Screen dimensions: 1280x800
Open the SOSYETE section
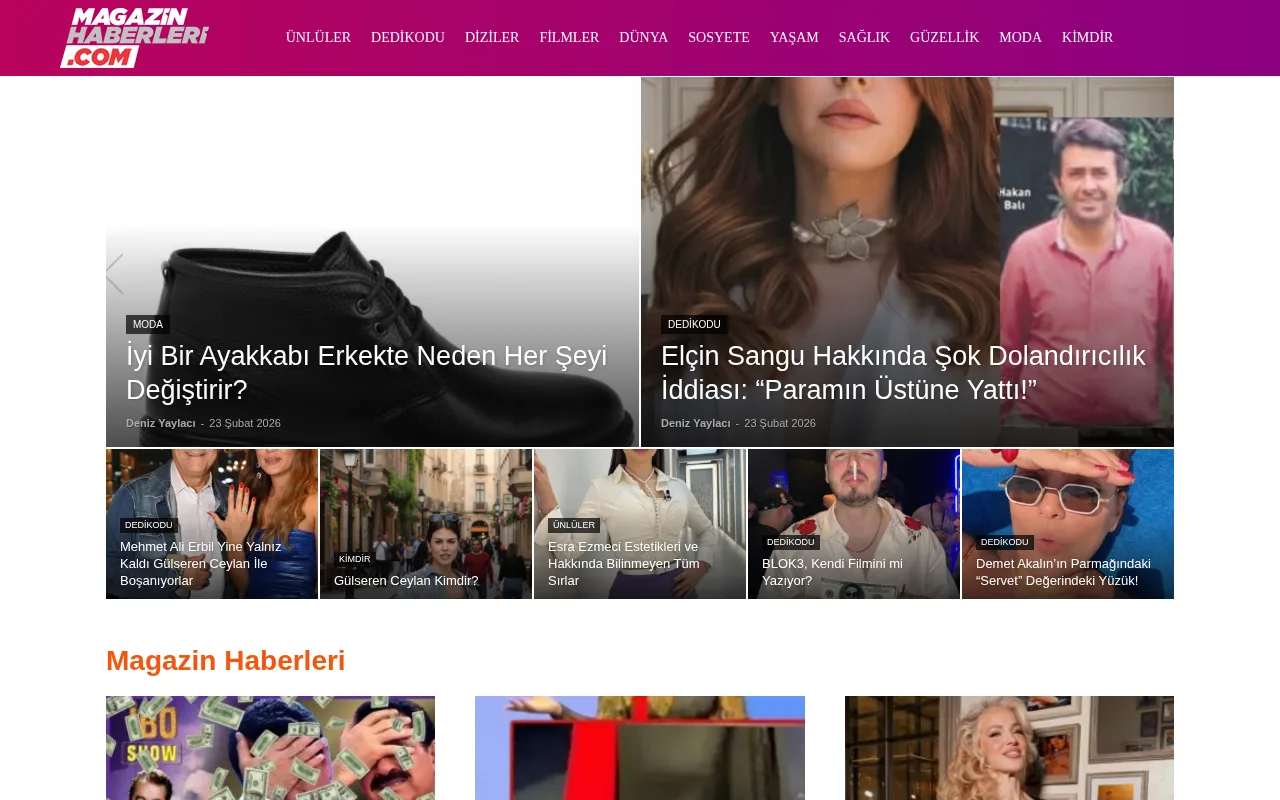[718, 37]
